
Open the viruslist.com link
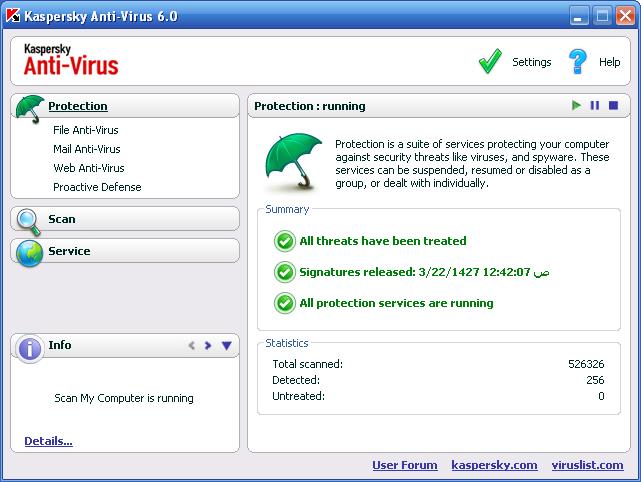tap(587, 465)
